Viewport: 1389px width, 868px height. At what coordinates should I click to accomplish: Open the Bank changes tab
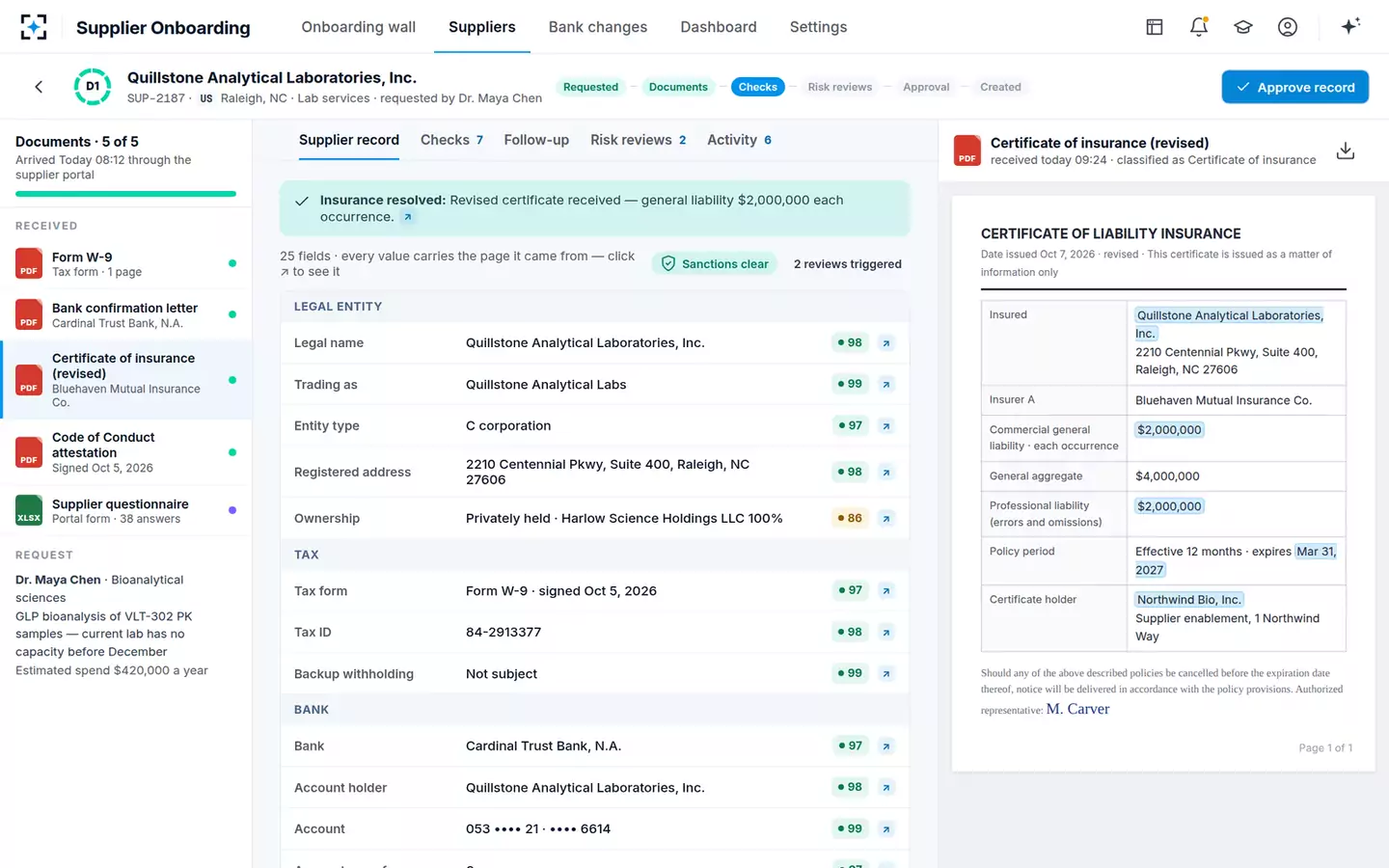tap(598, 27)
